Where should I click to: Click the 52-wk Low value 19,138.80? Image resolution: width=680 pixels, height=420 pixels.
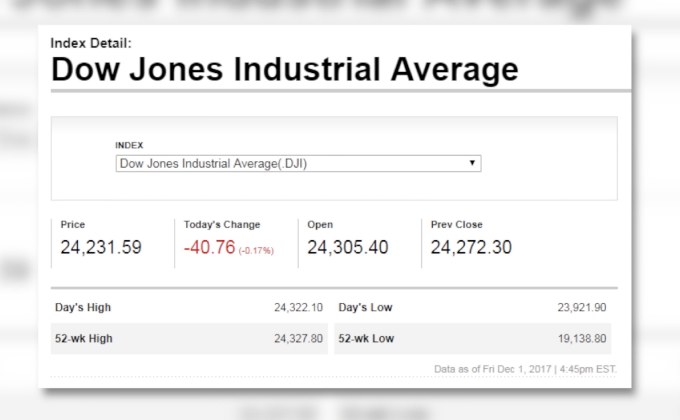(582, 338)
